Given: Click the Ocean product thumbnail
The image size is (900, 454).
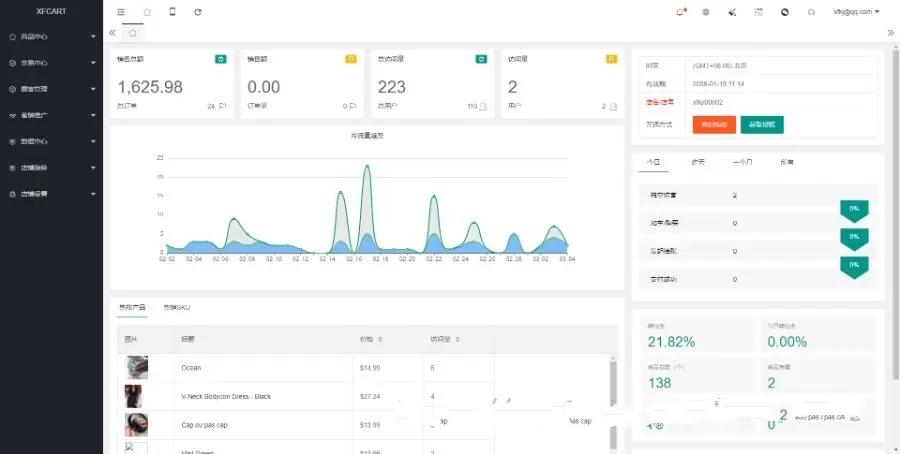Looking at the screenshot, I should (x=136, y=367).
